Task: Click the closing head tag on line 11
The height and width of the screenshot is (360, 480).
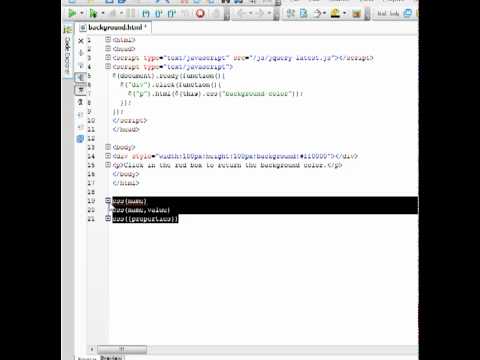Action: [x=126, y=129]
